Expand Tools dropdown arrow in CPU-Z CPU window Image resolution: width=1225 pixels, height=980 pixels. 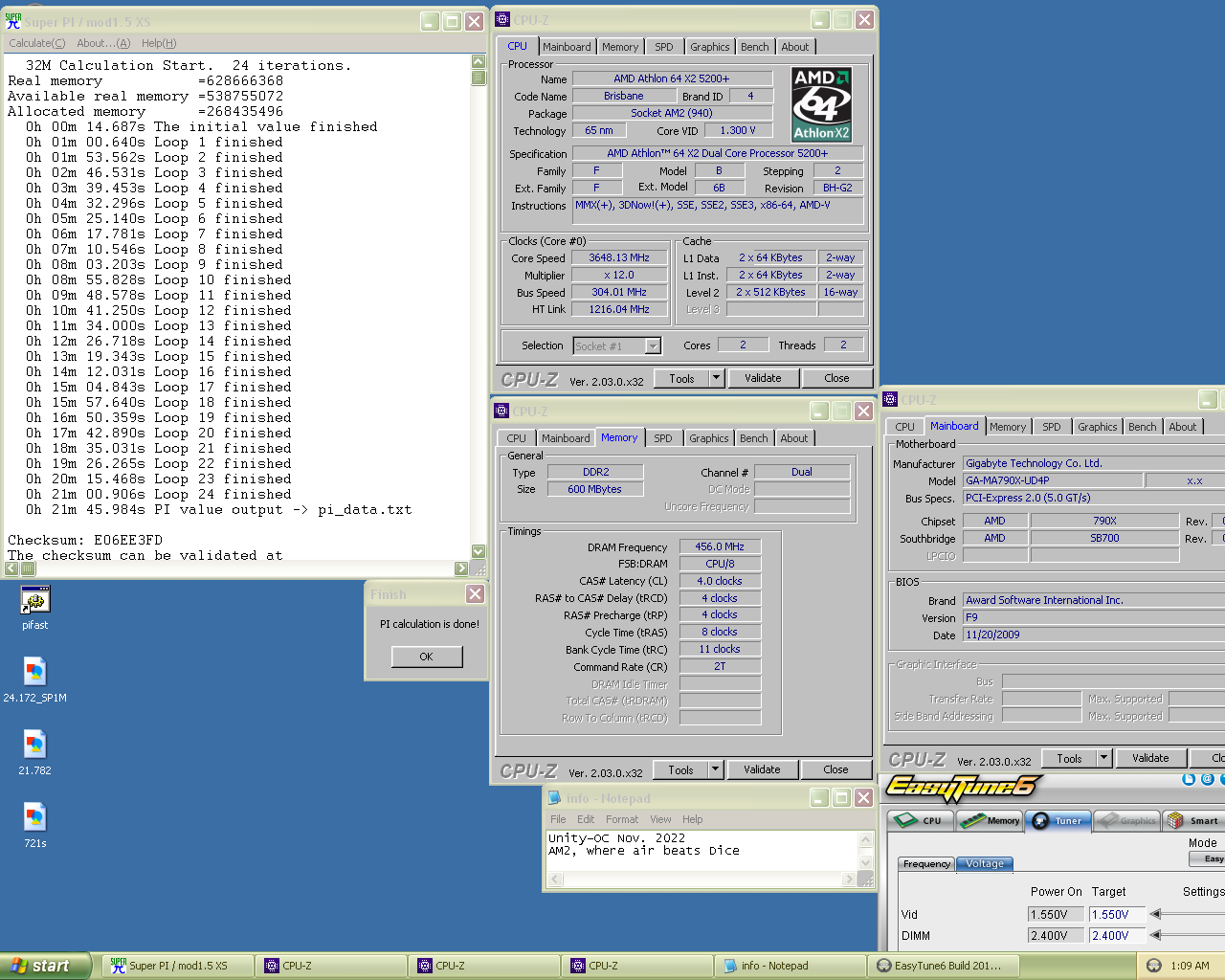[x=716, y=378]
